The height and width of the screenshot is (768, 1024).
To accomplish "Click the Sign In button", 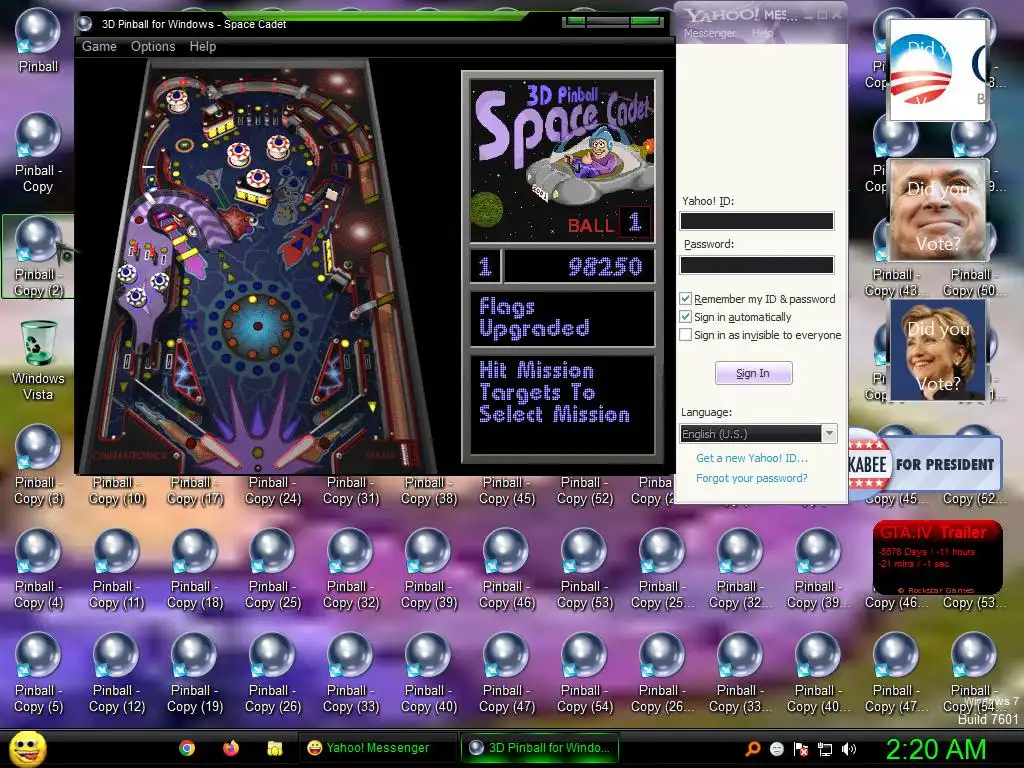I will [x=754, y=373].
